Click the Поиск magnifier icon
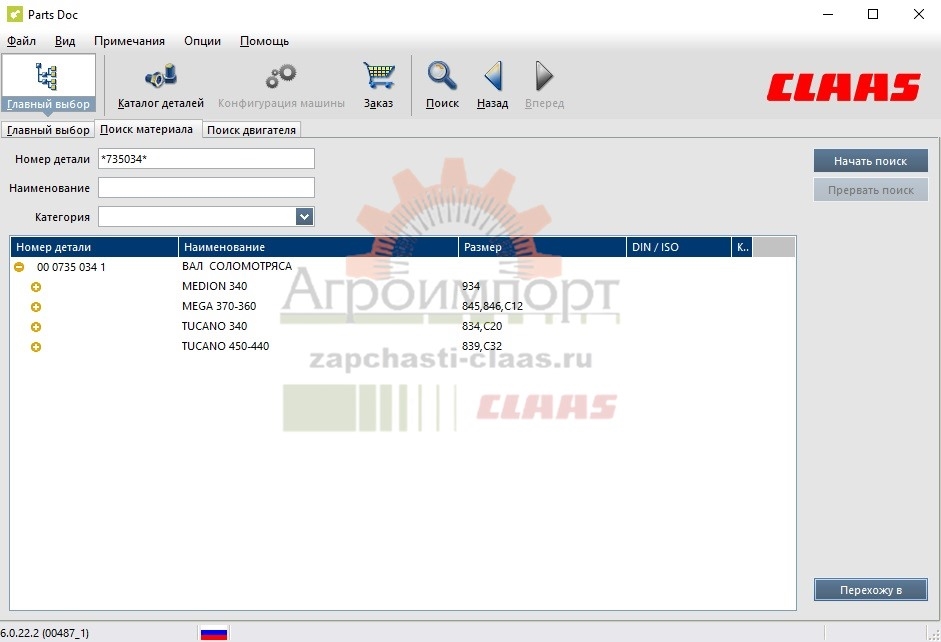The height and width of the screenshot is (642, 941). click(442, 76)
